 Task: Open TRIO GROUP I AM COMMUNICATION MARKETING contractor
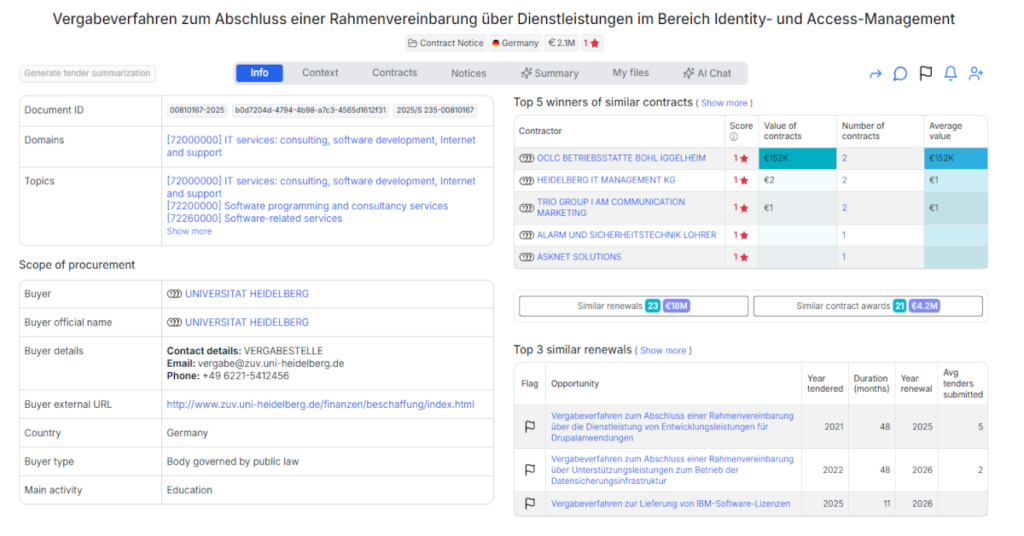(611, 208)
